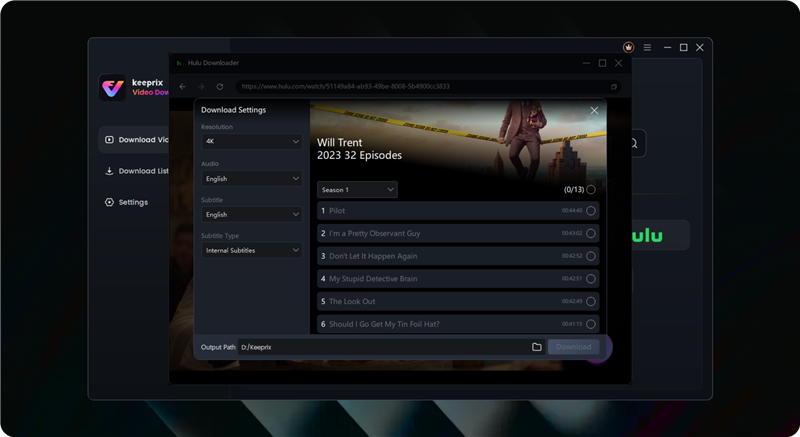This screenshot has width=800, height=437.
Task: Click the Download List sidebar icon
Action: 109,171
